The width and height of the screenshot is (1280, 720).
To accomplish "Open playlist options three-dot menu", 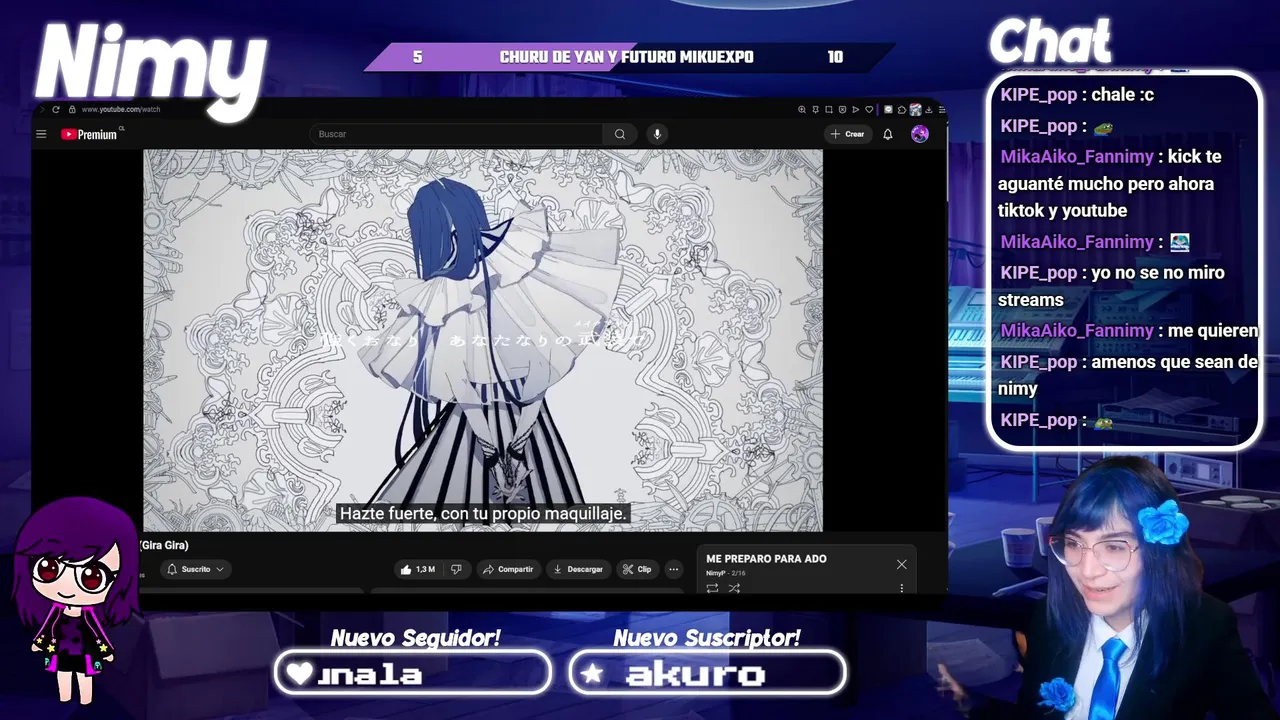I will [x=901, y=588].
